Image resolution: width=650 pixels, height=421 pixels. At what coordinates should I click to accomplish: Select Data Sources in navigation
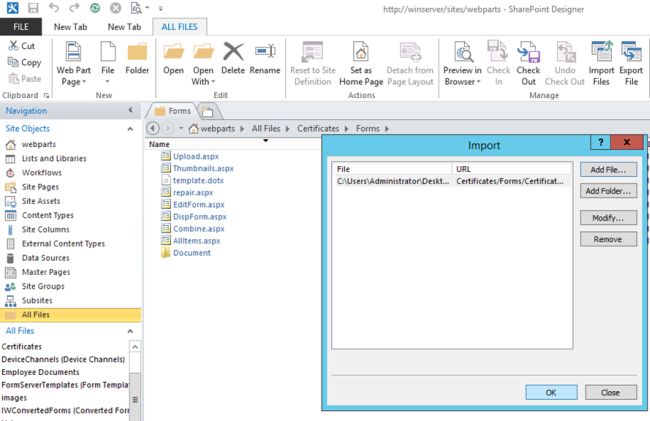pos(45,258)
